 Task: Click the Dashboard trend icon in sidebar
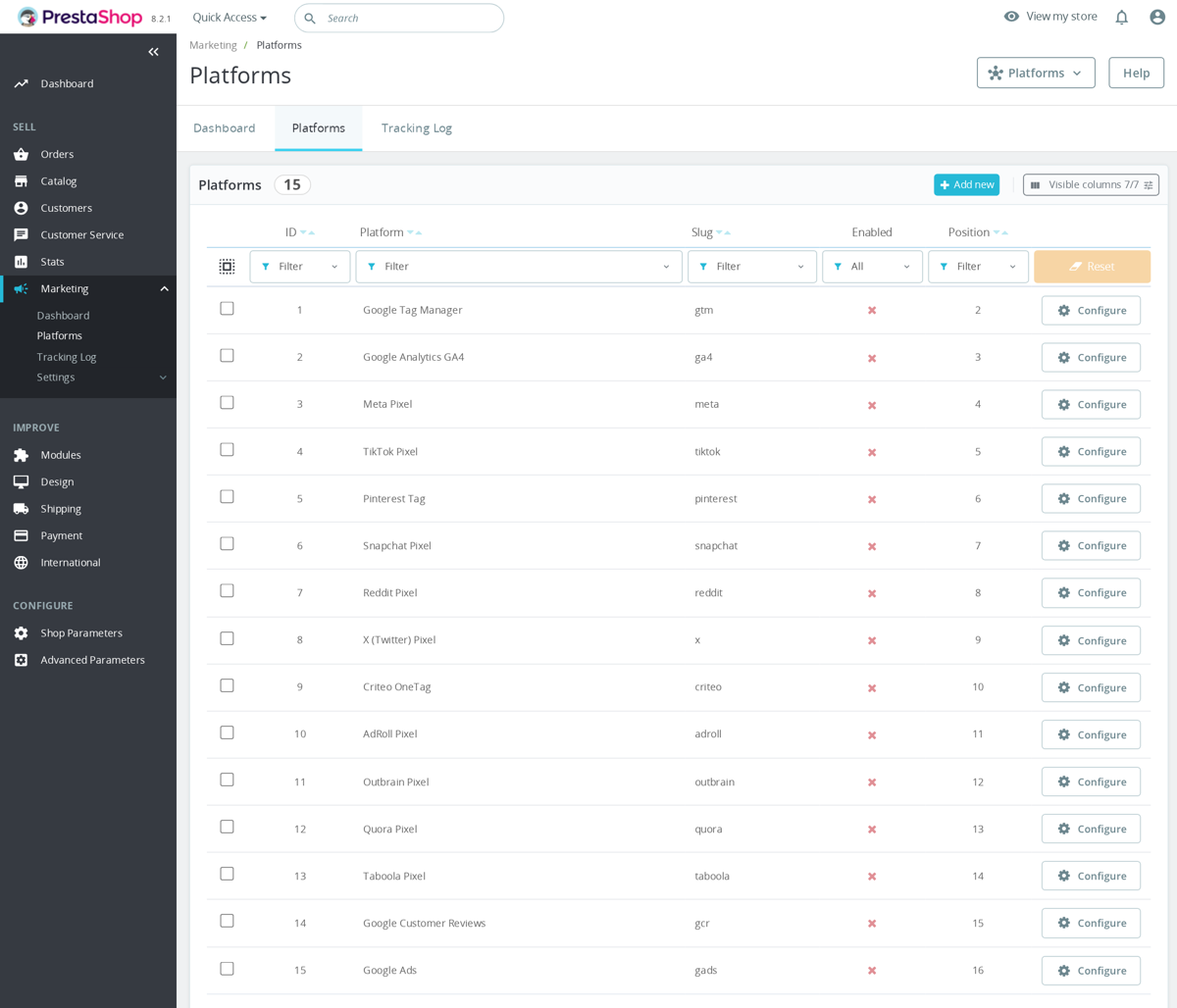[x=21, y=84]
